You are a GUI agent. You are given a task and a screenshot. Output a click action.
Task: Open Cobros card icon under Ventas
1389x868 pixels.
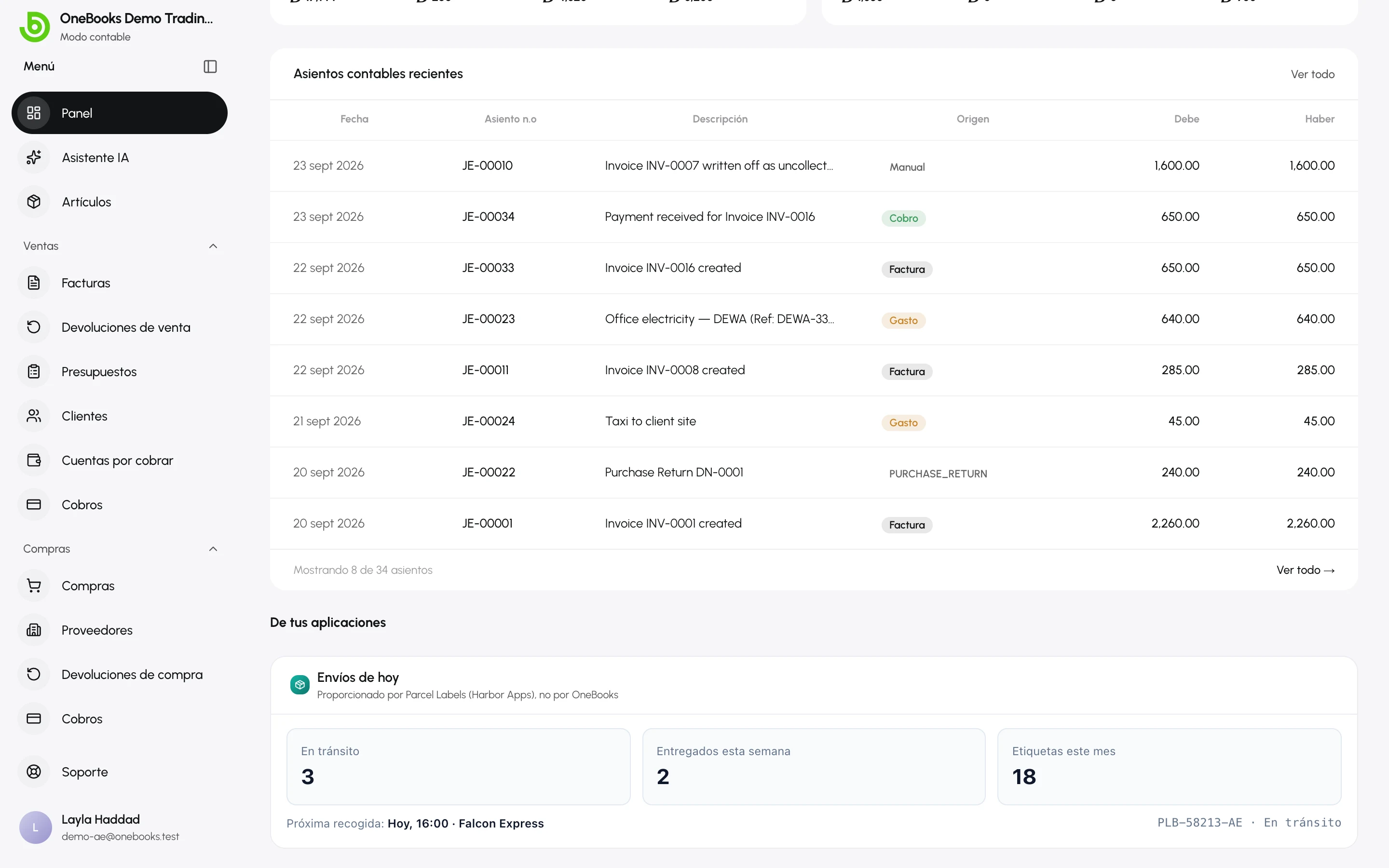tap(34, 504)
